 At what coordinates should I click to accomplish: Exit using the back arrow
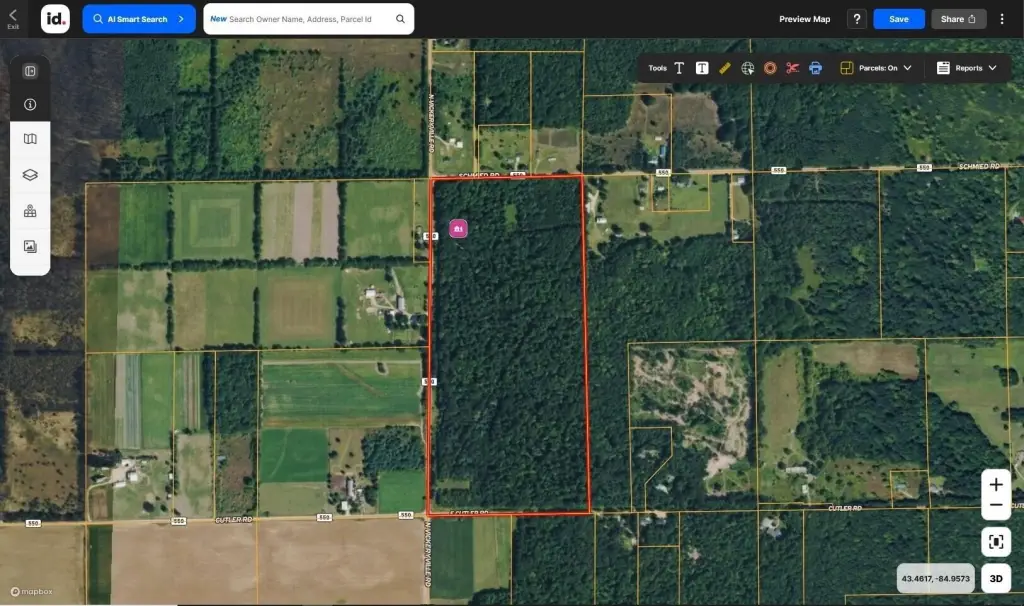(13, 18)
